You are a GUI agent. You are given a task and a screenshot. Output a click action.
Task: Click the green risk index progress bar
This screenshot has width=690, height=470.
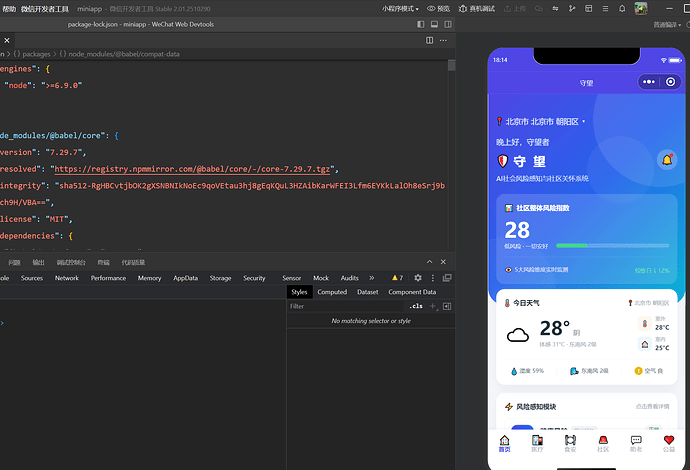612,246
